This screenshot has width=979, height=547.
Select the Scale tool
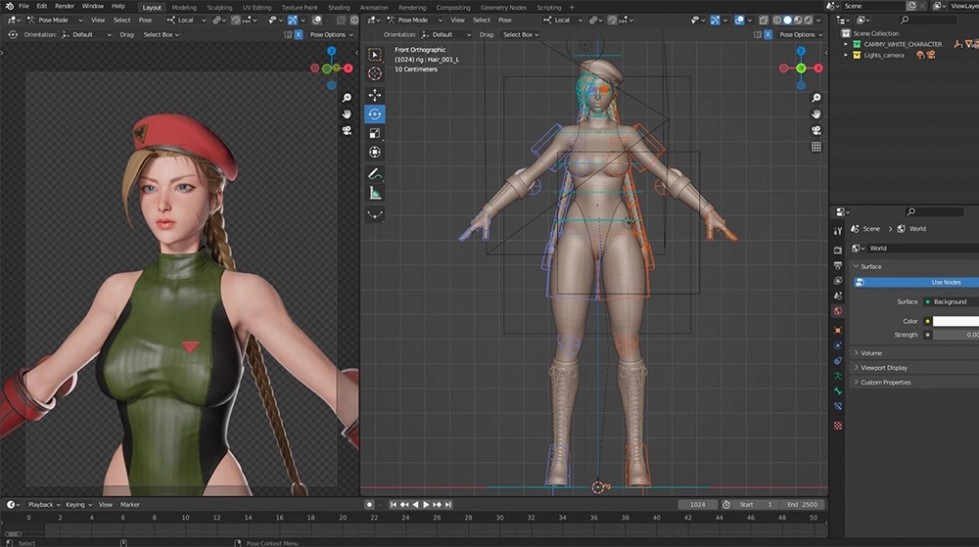[375, 133]
